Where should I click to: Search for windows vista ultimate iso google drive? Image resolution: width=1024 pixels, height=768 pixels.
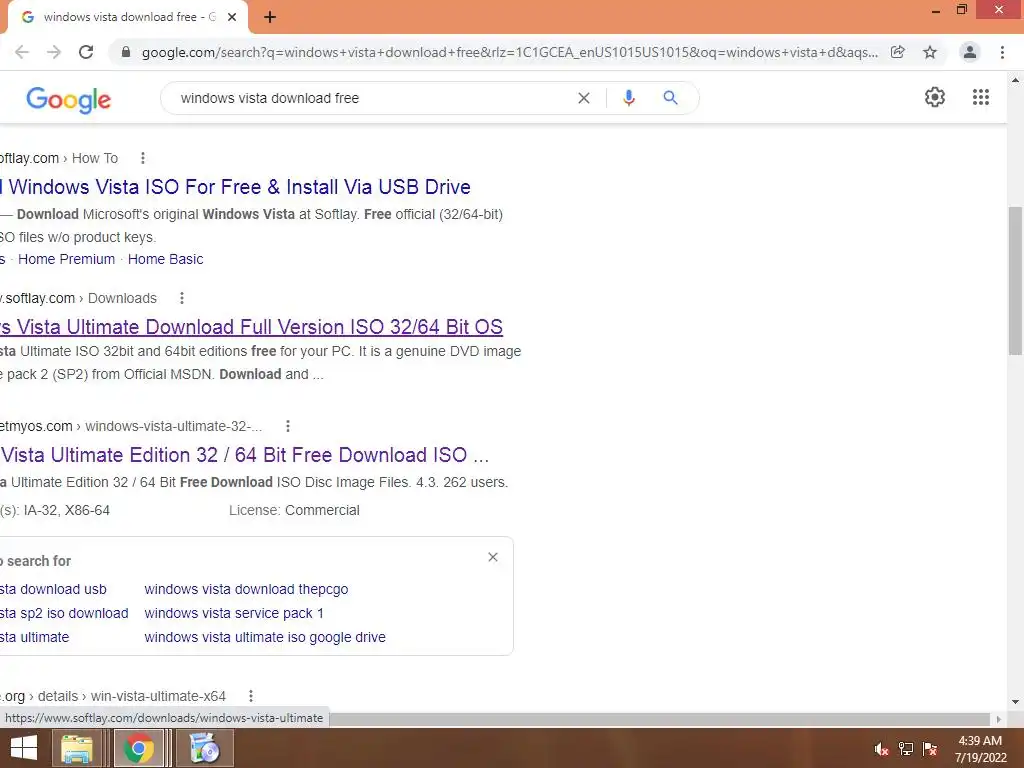pyautogui.click(x=265, y=637)
